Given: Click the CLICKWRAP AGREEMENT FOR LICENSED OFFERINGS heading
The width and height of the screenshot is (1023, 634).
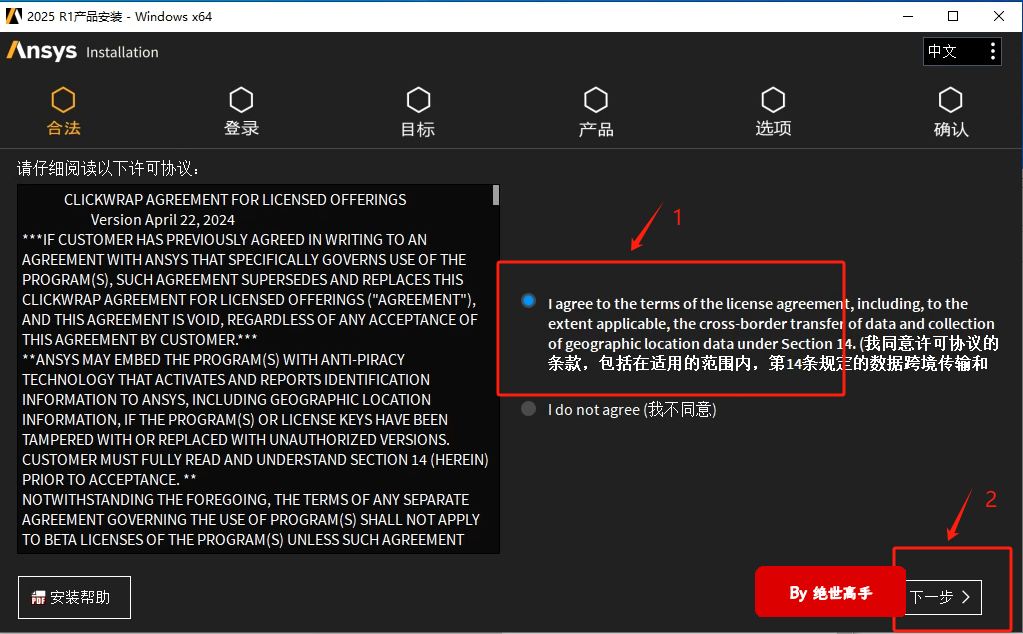Looking at the screenshot, I should [x=235, y=200].
